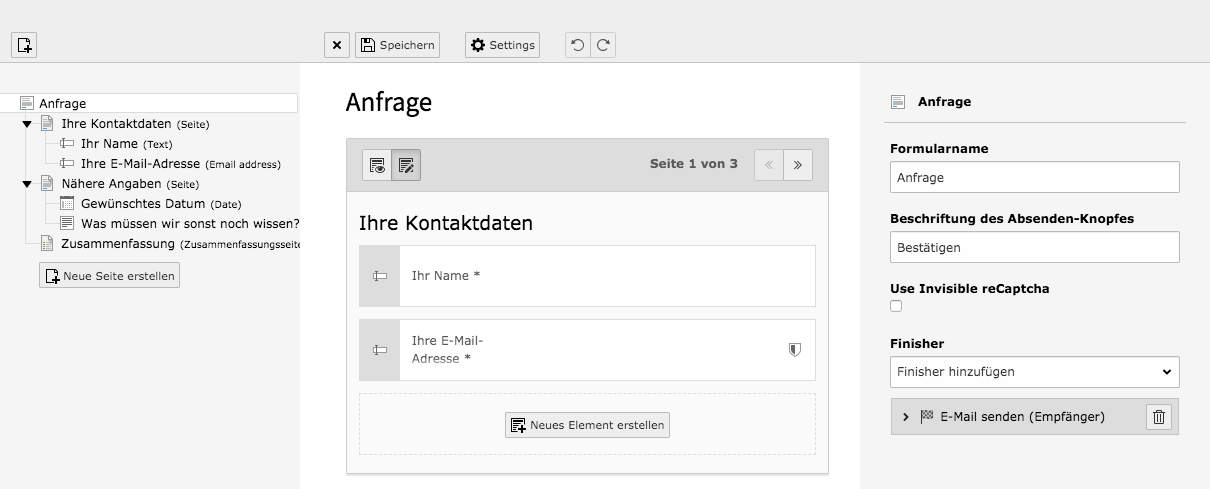Collapse Nähere Angaben tree node

(27, 184)
